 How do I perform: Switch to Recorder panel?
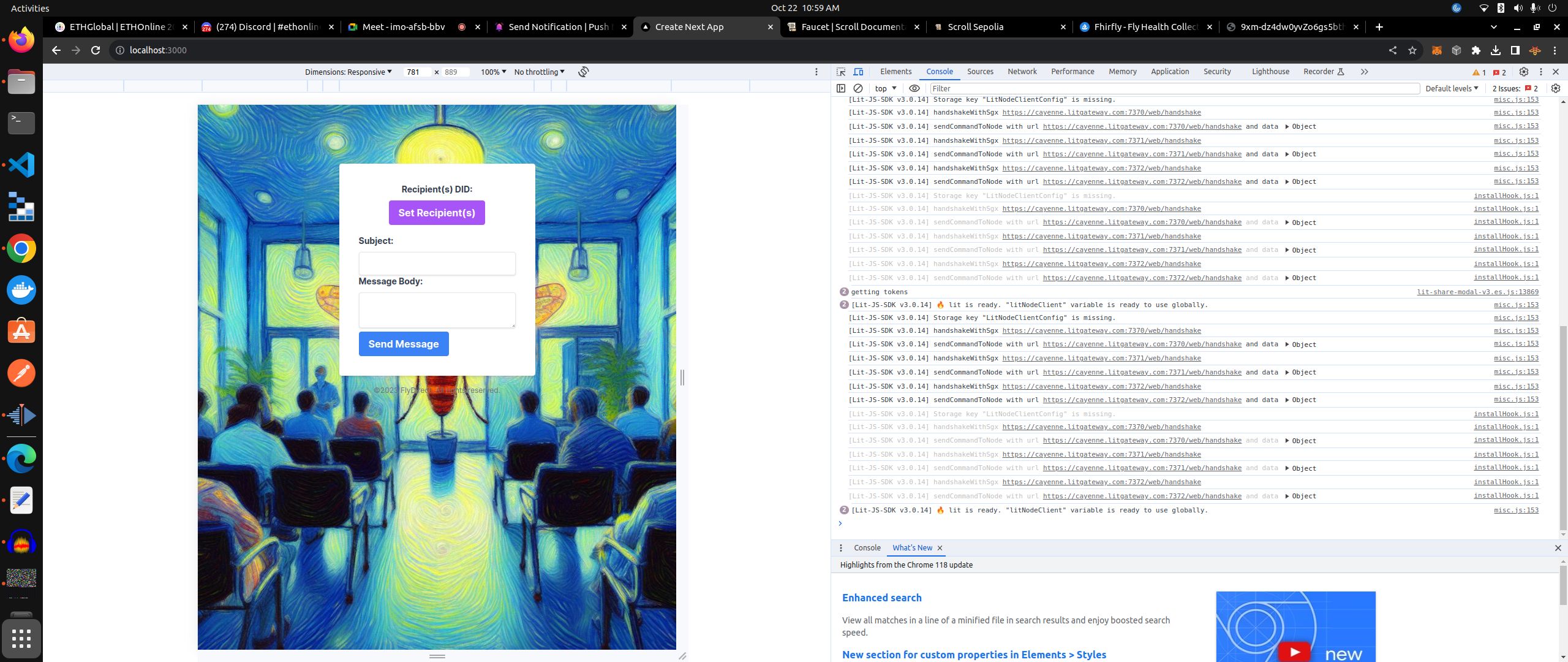pos(1323,72)
